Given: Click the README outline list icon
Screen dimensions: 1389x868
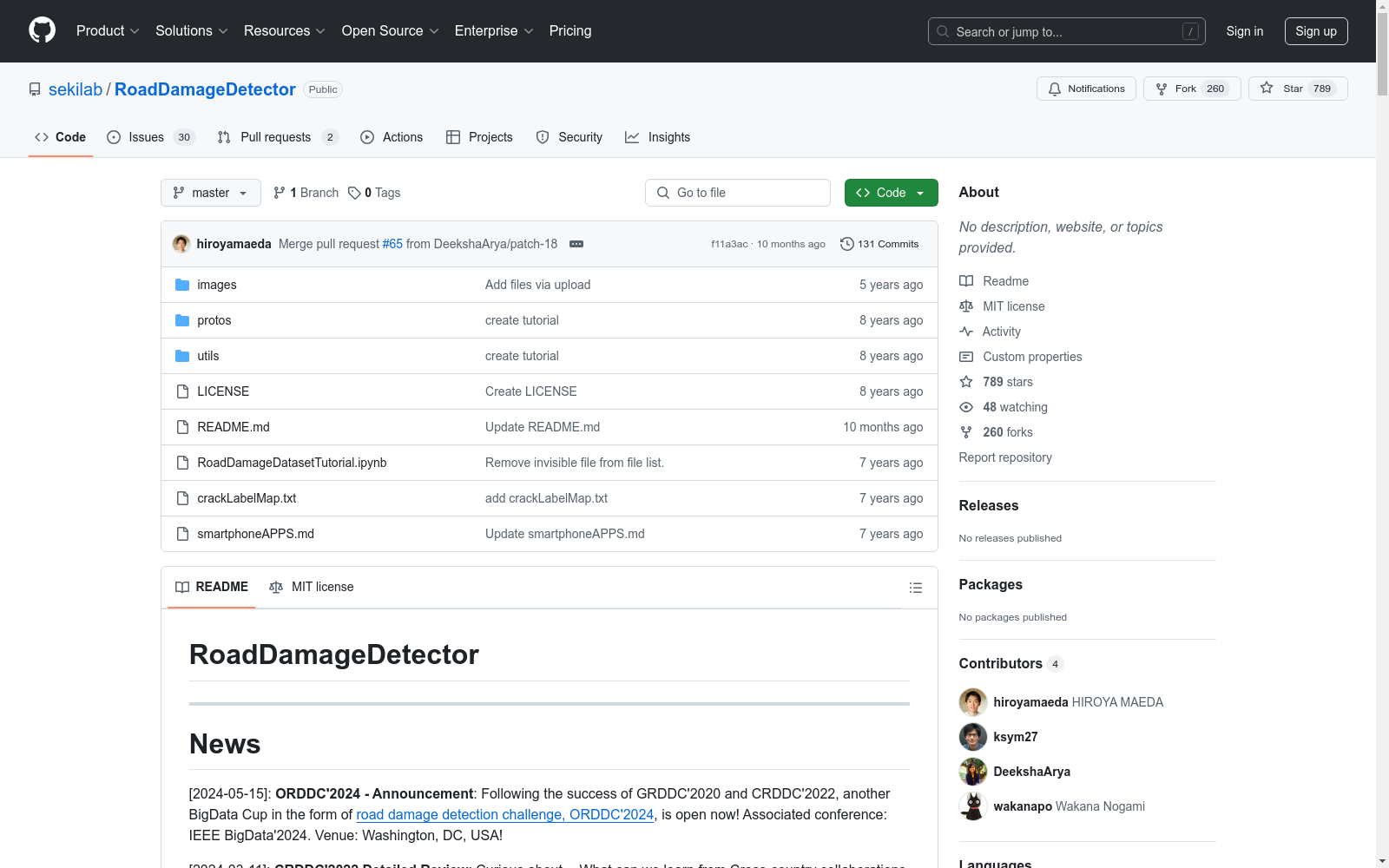Looking at the screenshot, I should point(915,588).
